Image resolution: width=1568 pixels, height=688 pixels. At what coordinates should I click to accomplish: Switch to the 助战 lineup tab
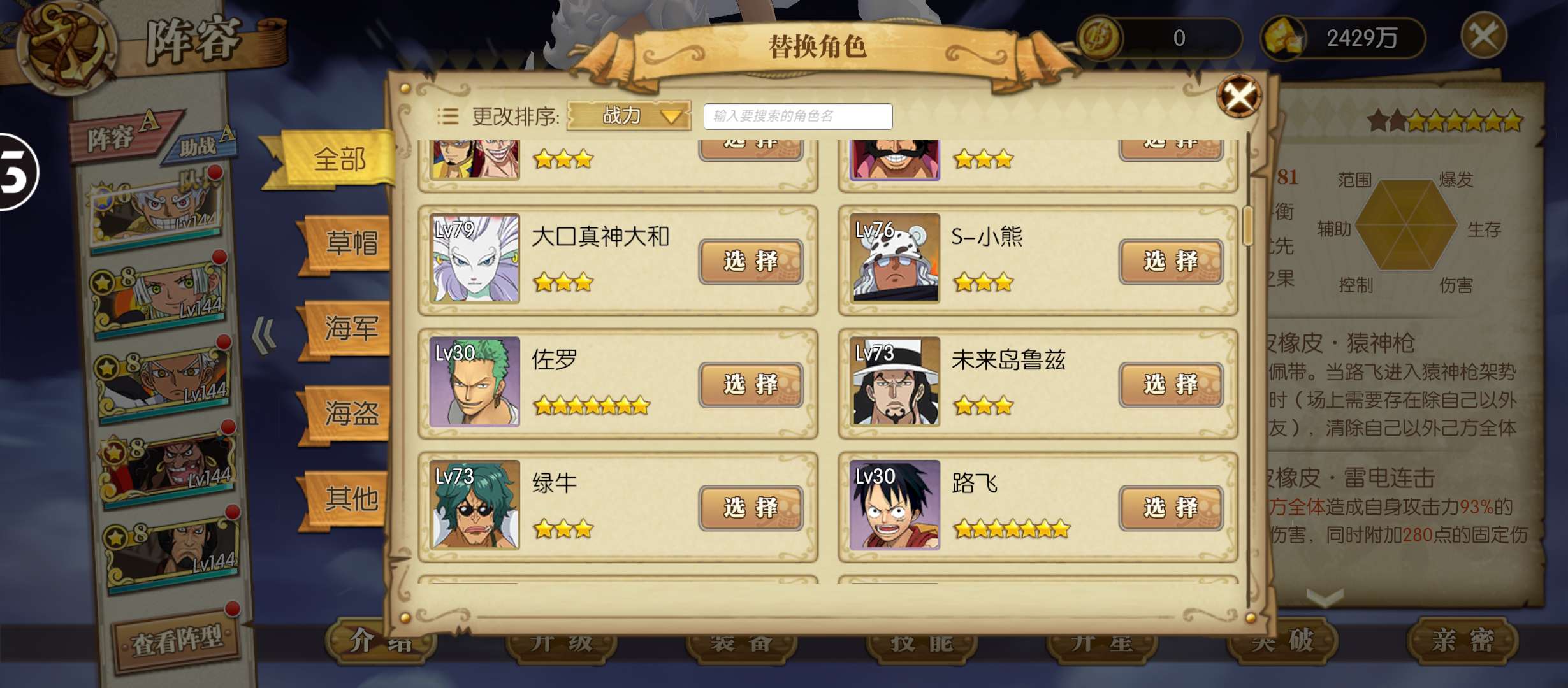[201, 144]
